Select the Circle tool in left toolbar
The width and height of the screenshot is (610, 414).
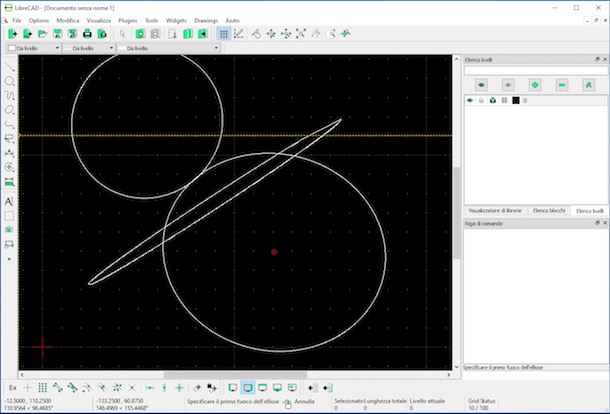click(x=9, y=81)
